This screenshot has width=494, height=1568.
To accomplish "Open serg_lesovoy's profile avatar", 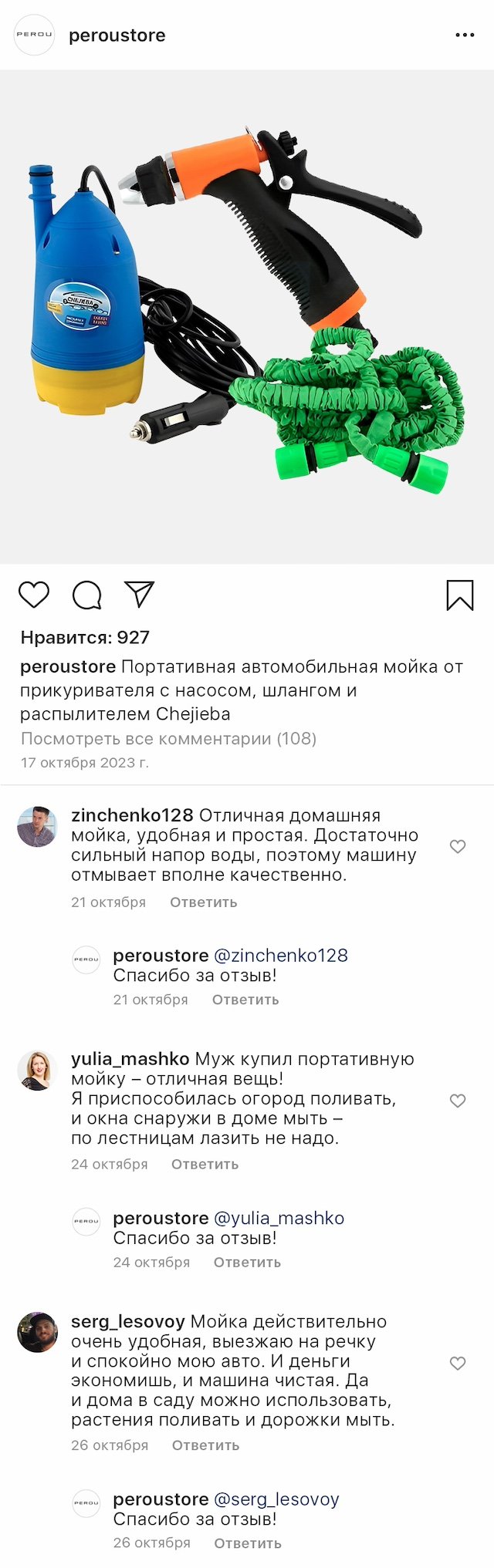I will [37, 1333].
